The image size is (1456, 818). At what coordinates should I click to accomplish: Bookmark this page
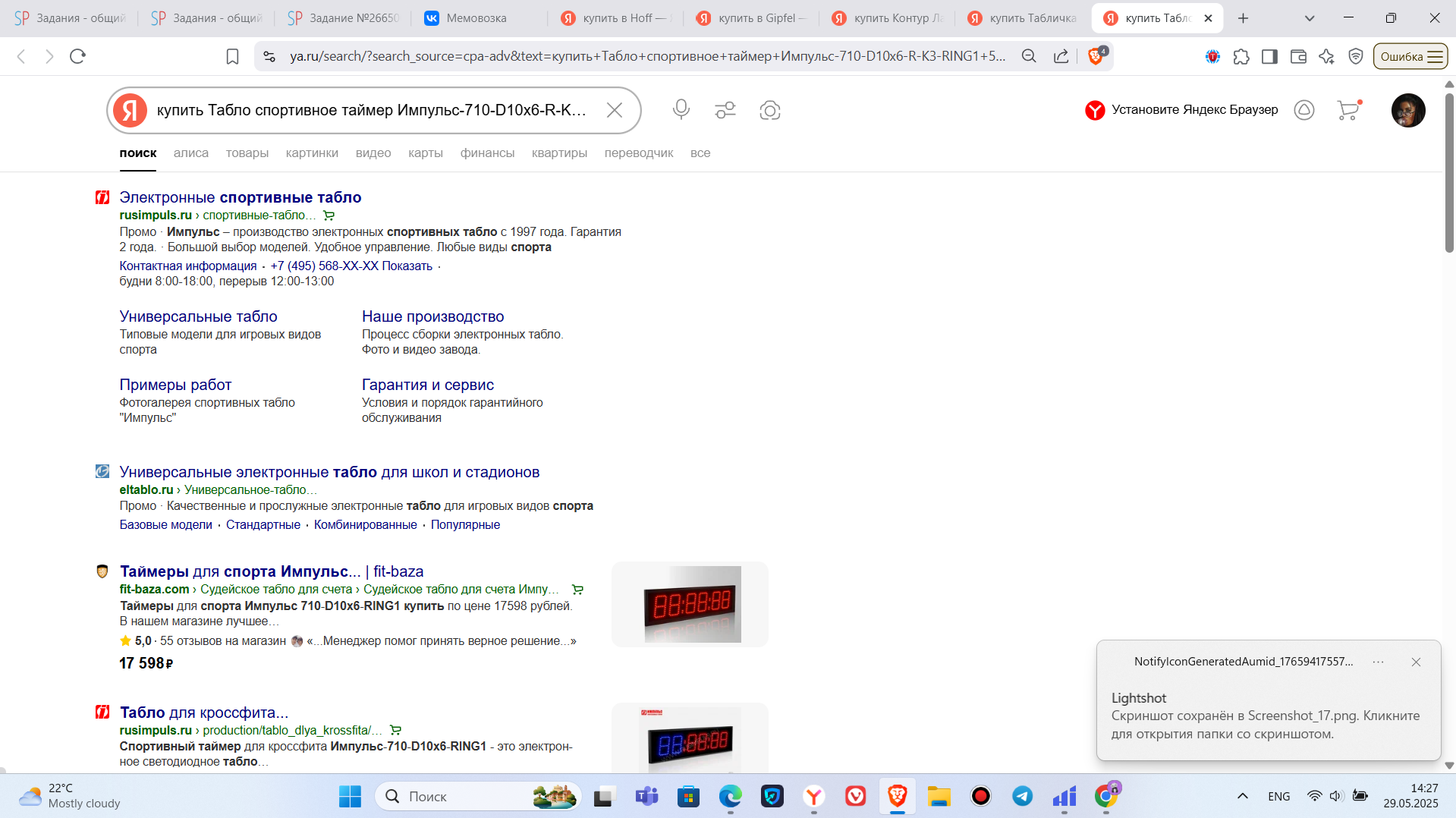click(233, 56)
